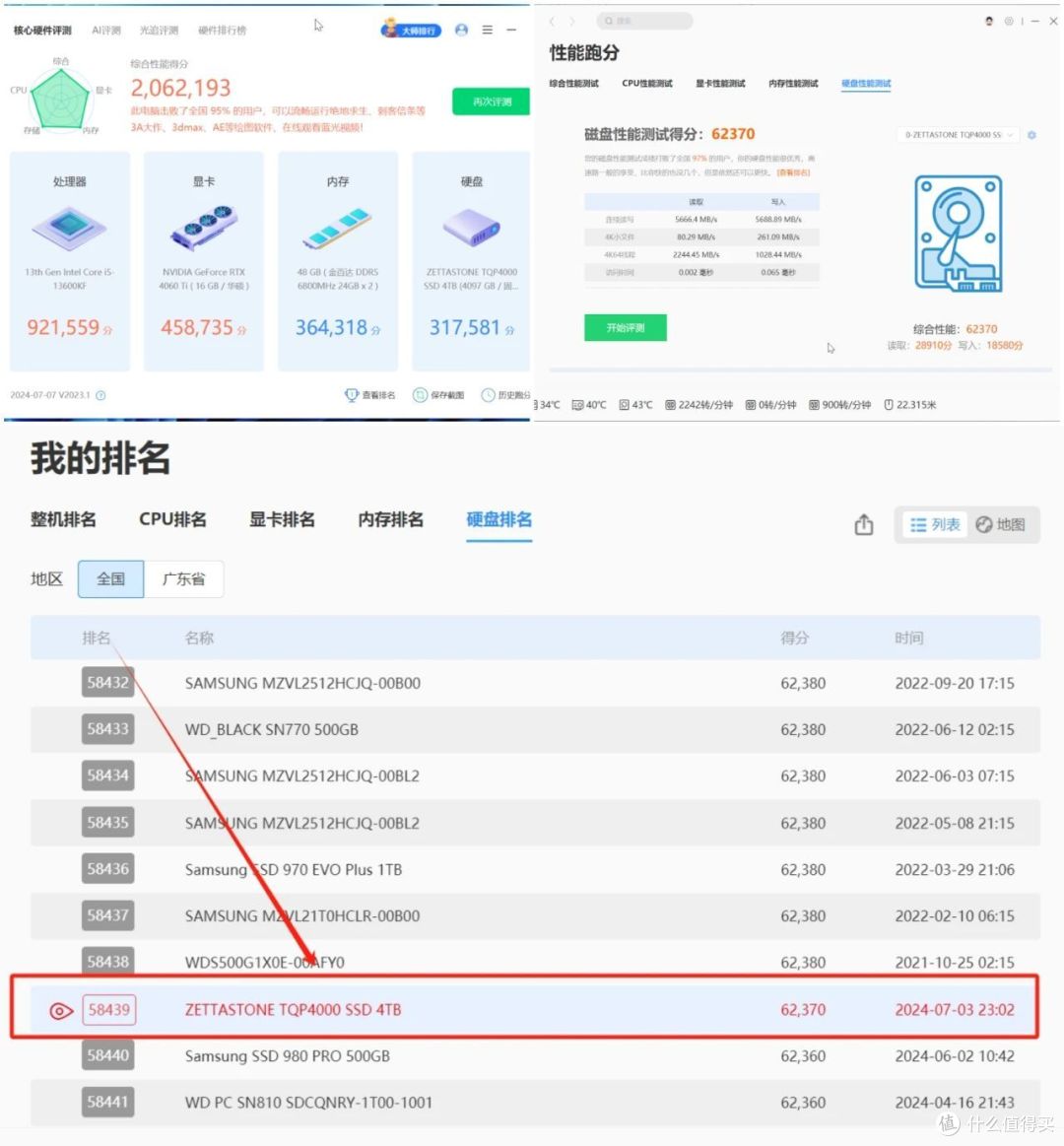This screenshot has height=1146, width=1064.
Task: Switch to 硬件排行榜 tab
Action: [x=222, y=30]
